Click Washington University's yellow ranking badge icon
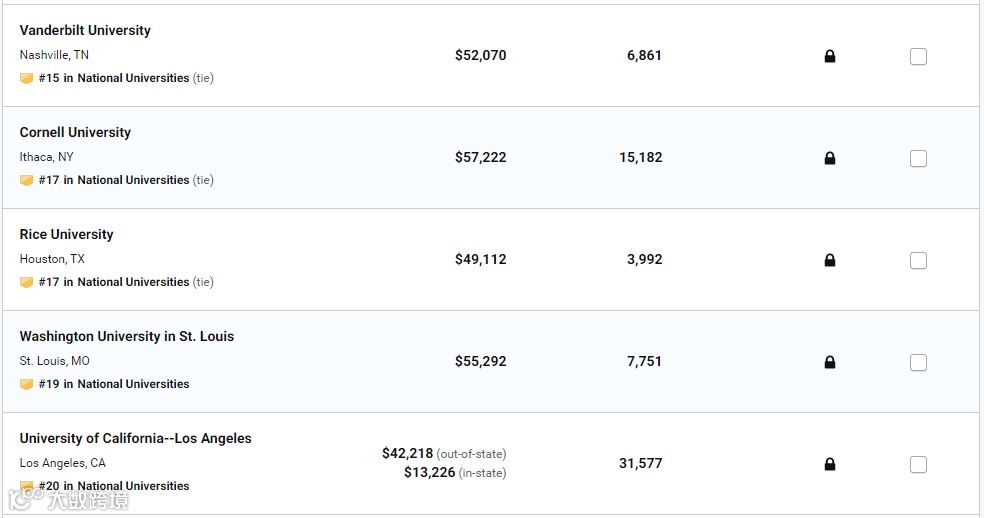 click(x=27, y=384)
